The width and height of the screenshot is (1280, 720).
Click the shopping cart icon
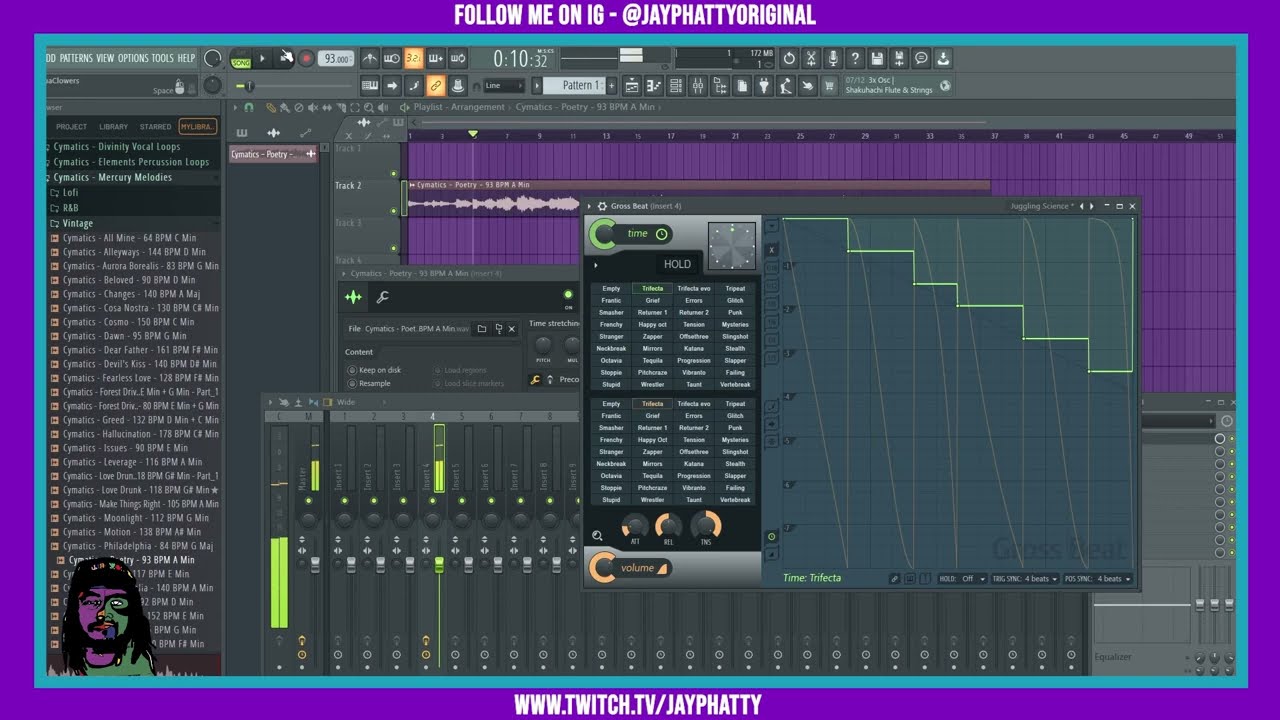[828, 85]
